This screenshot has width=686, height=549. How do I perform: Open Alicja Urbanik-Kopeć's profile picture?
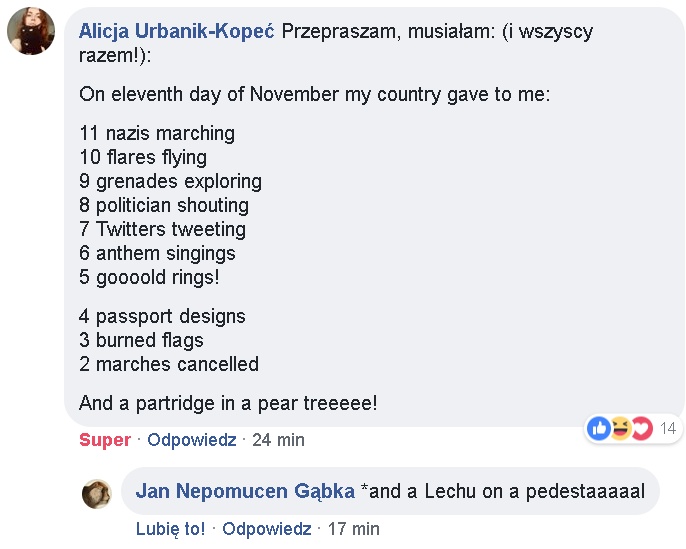(x=30, y=31)
